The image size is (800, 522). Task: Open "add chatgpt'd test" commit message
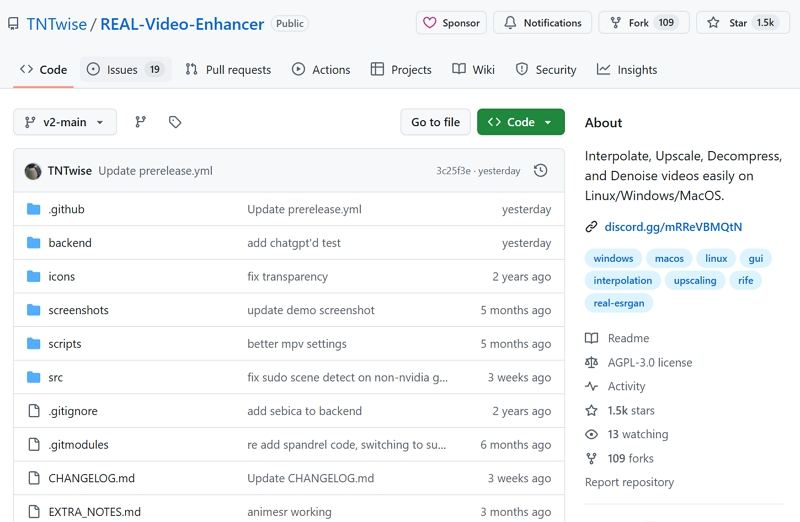[x=294, y=243]
